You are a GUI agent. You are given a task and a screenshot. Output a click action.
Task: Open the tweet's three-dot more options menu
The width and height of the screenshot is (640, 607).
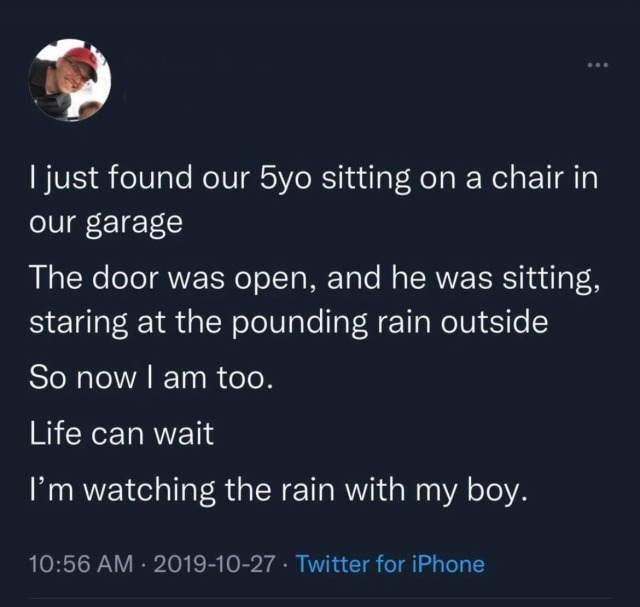coord(598,65)
